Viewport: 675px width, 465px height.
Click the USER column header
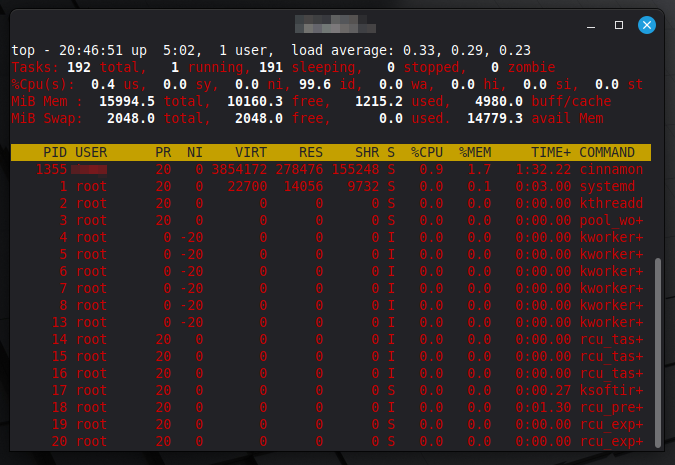coord(91,153)
